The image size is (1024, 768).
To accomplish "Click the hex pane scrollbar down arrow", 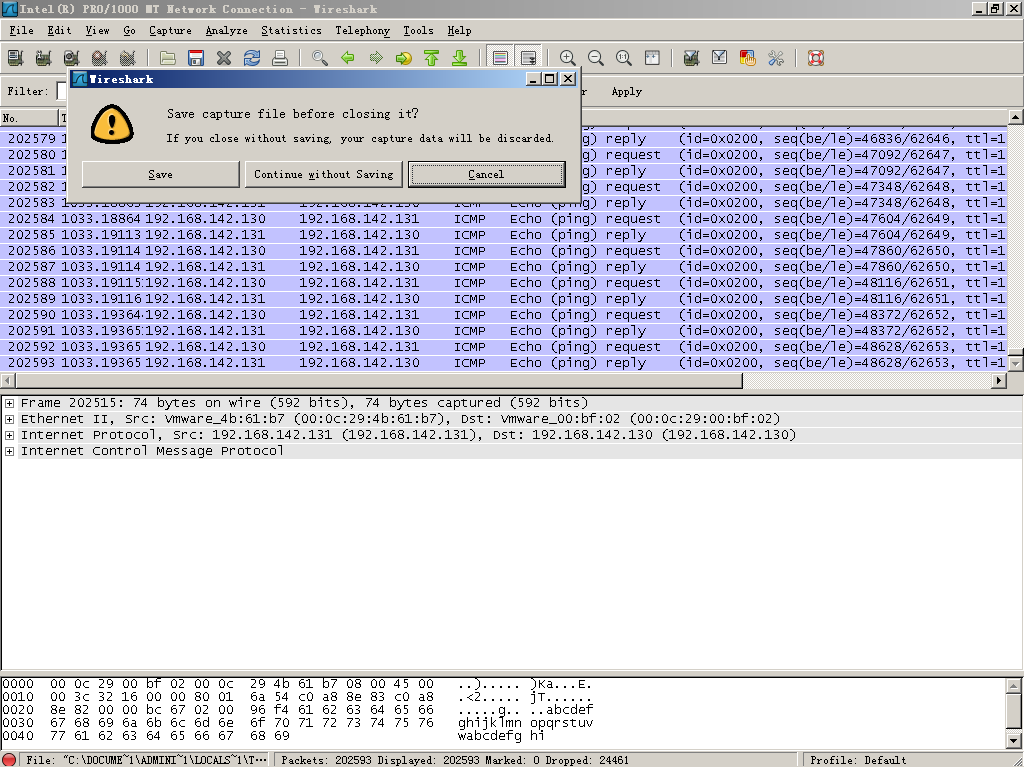I will click(x=1014, y=741).
